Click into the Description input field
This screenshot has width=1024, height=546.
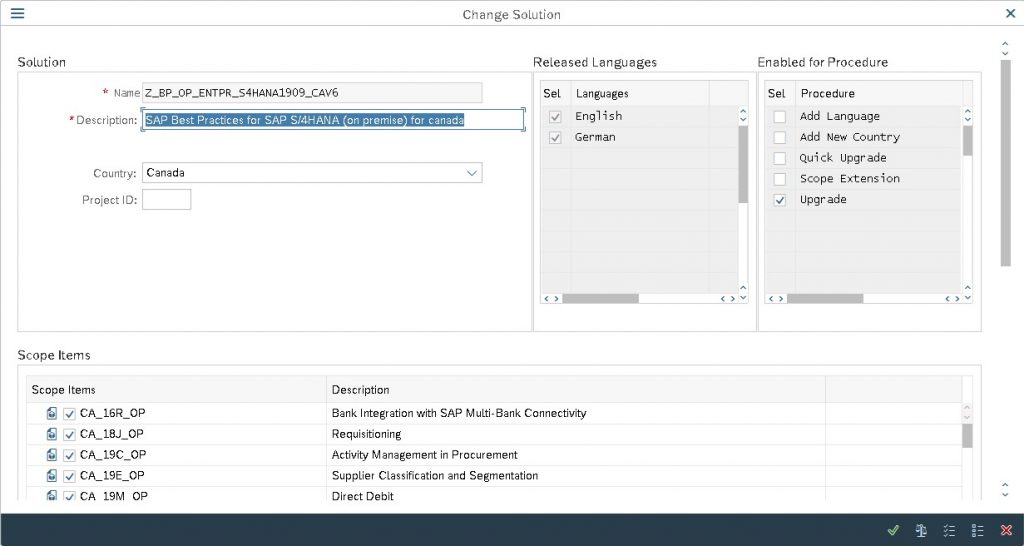(333, 120)
